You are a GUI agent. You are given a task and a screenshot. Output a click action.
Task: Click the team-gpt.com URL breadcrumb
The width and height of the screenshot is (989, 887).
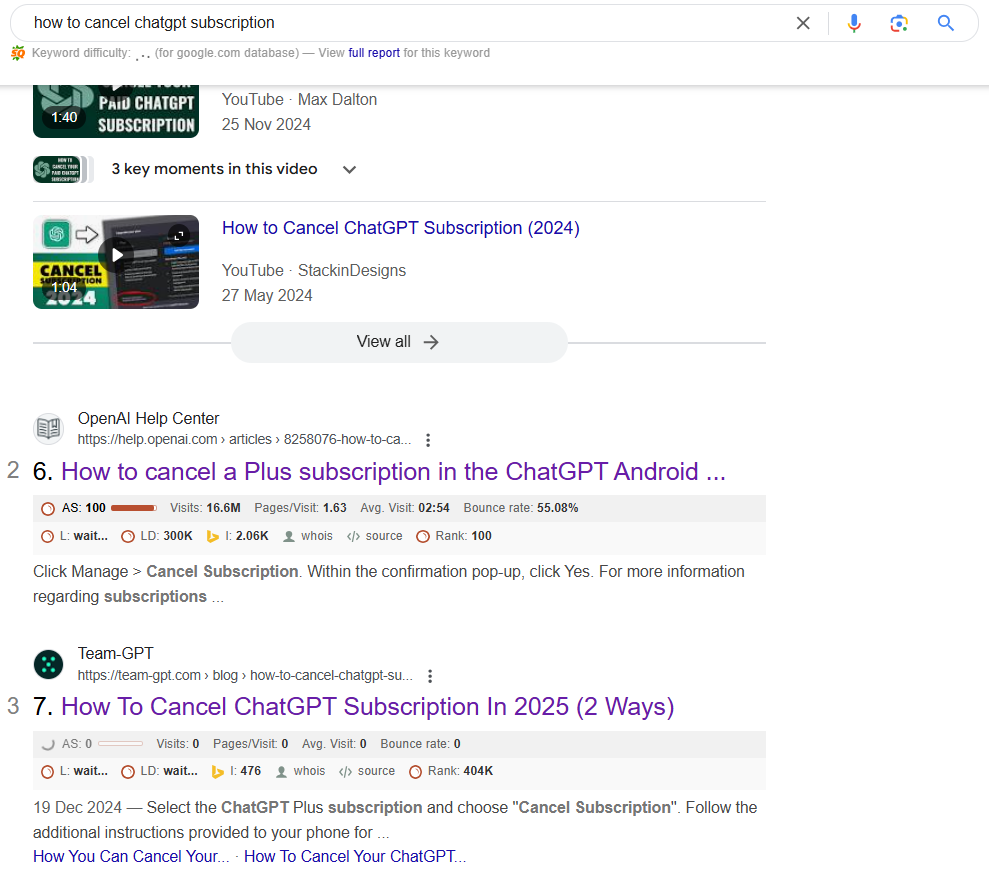point(245,676)
